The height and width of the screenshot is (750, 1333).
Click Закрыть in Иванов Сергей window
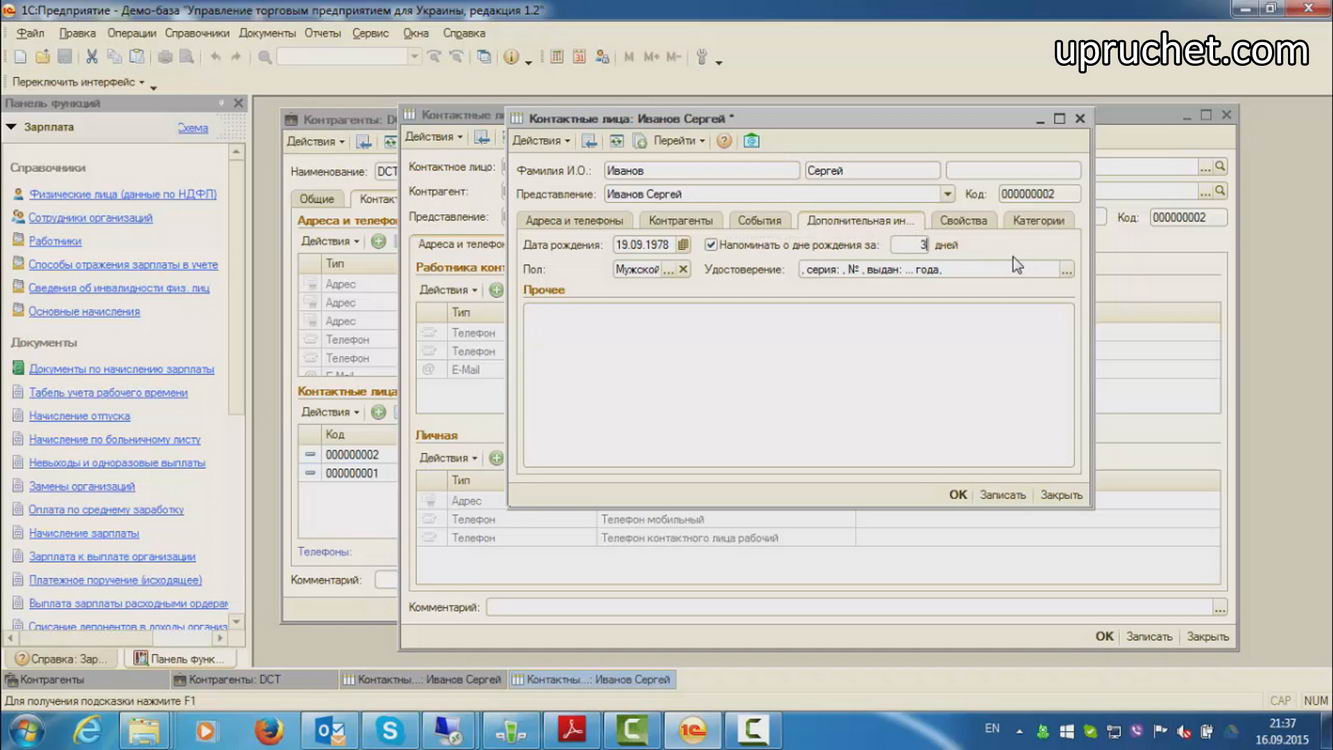tap(1062, 495)
